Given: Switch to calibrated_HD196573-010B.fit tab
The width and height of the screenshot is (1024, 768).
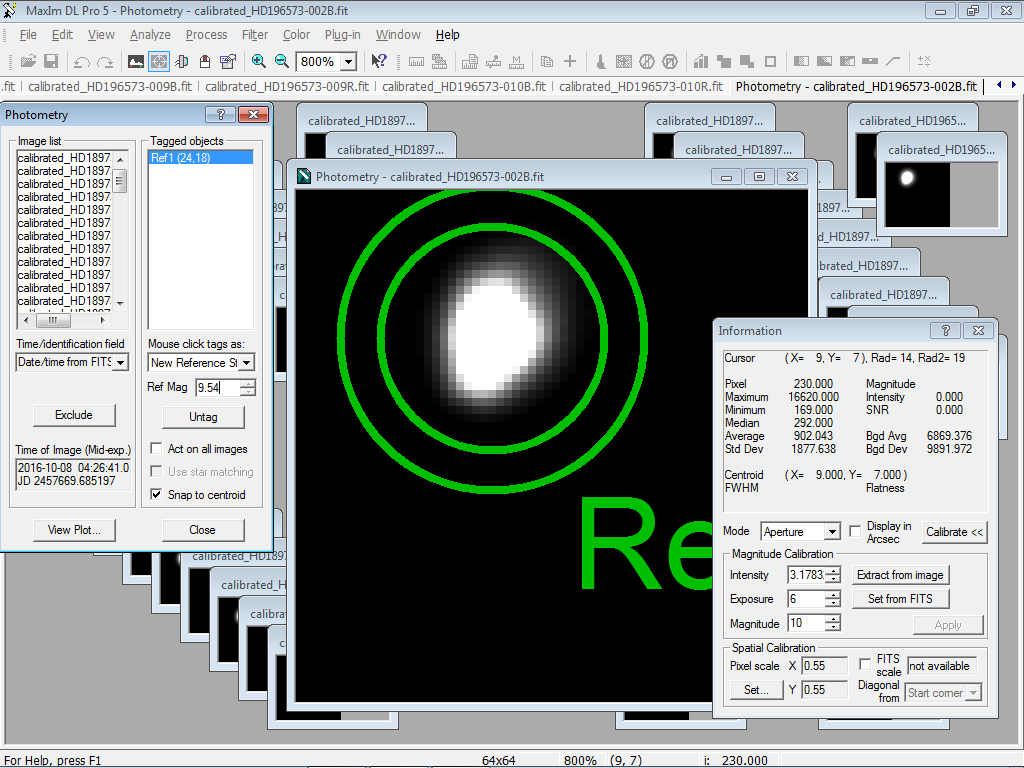Looking at the screenshot, I should coord(464,87).
